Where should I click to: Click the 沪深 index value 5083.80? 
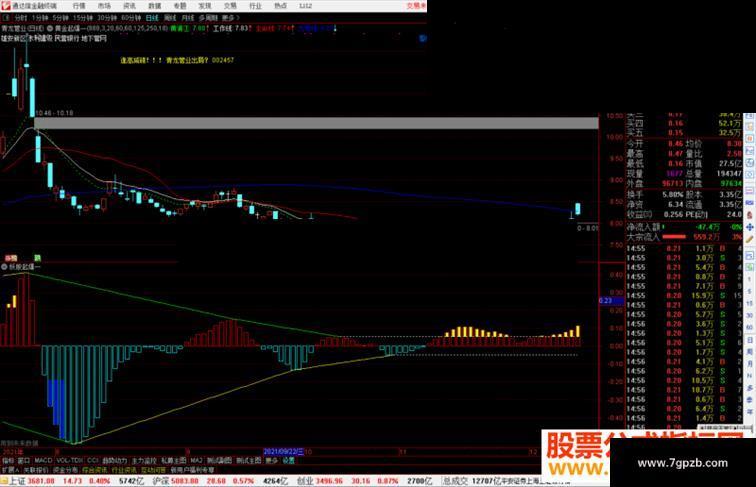pyautogui.click(x=186, y=481)
